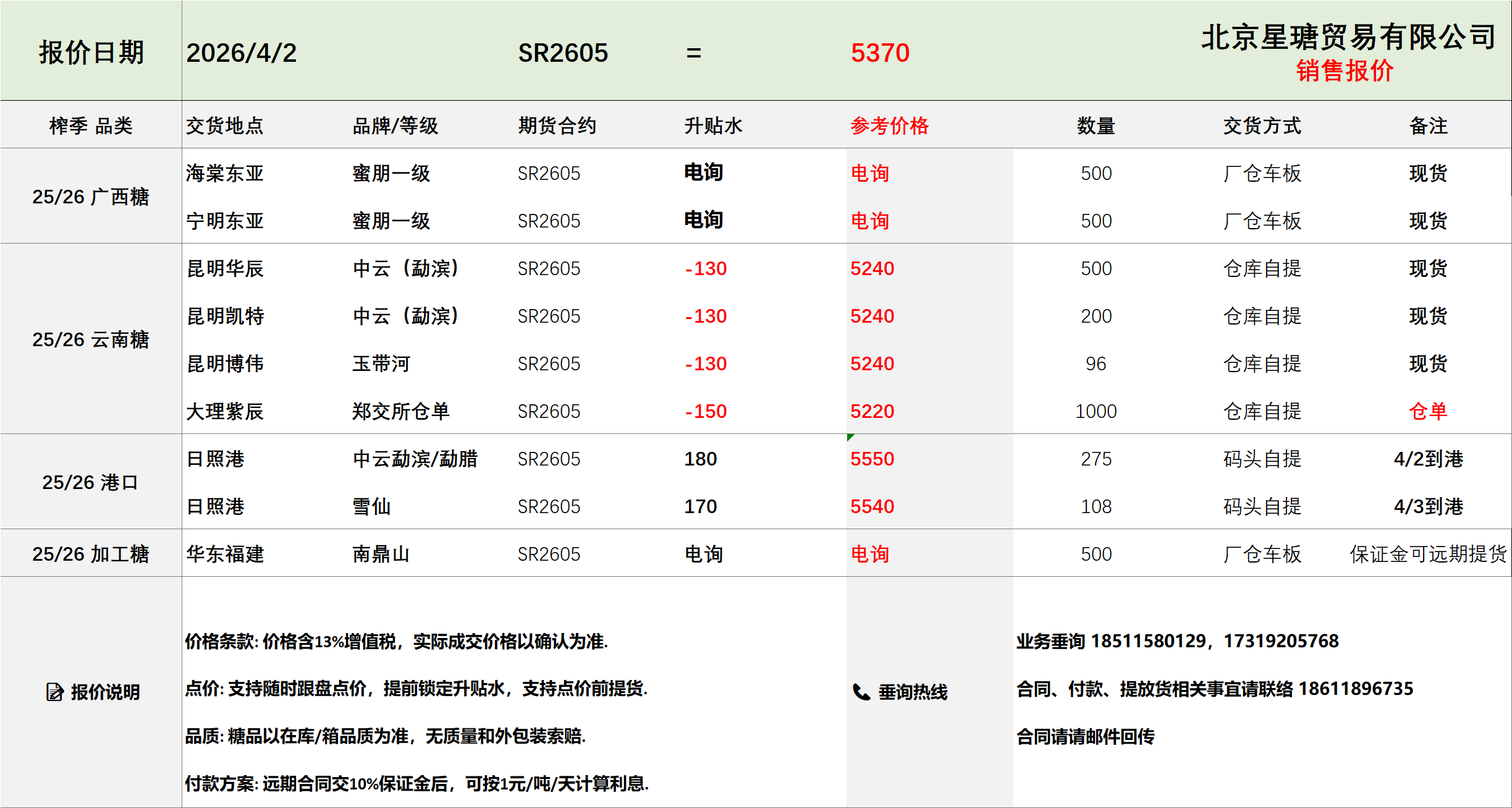Click the 玉带河 brand cell

pyautogui.click(x=381, y=364)
